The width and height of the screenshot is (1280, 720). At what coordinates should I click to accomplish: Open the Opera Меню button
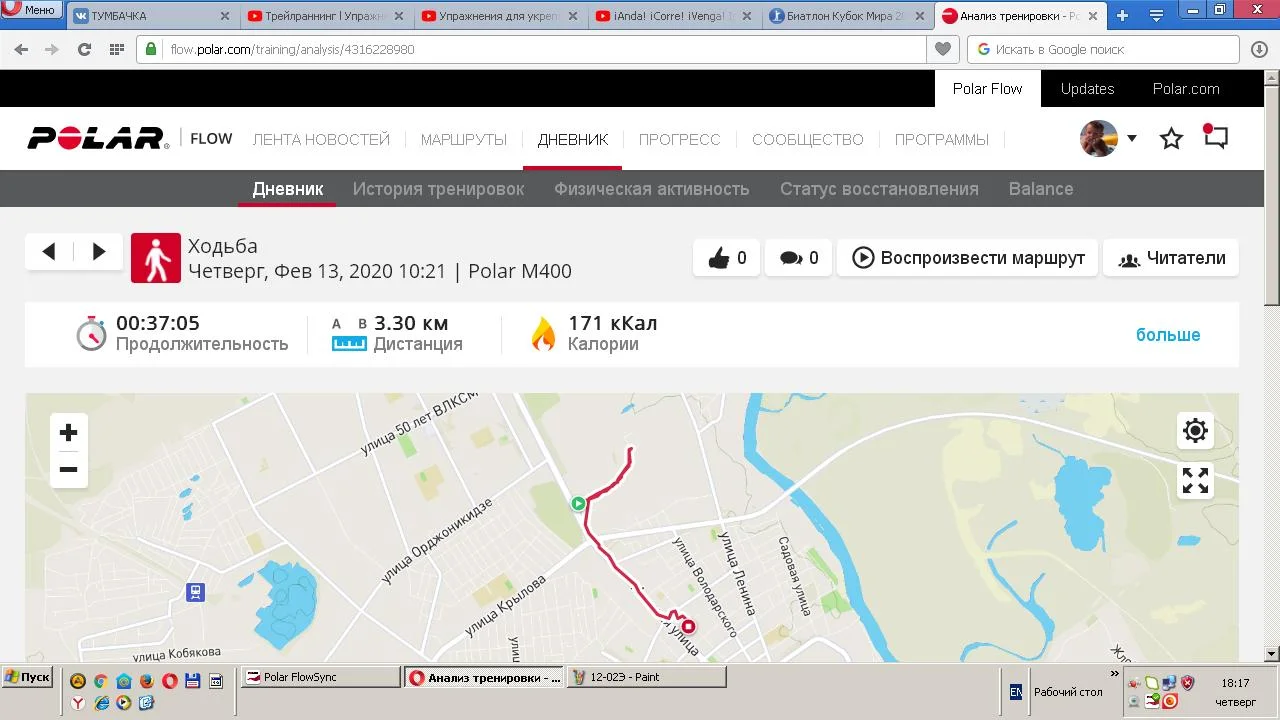pos(30,10)
